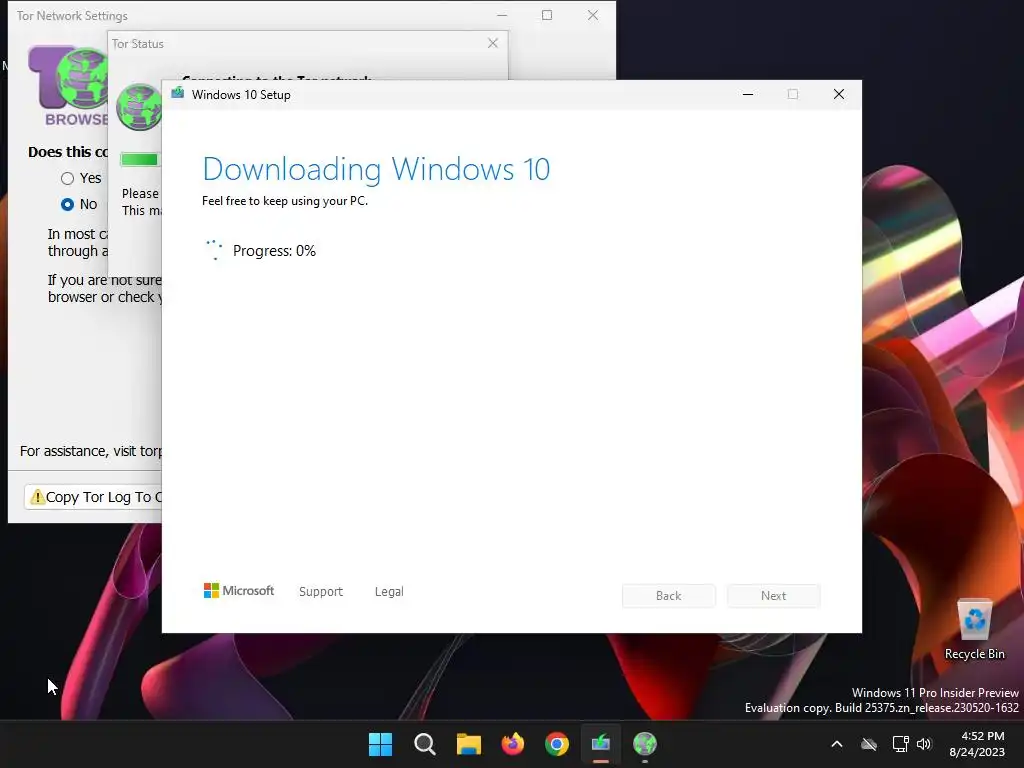Select the Yes radio in Tor Network Settings
This screenshot has height=768, width=1024.
pyautogui.click(x=67, y=178)
